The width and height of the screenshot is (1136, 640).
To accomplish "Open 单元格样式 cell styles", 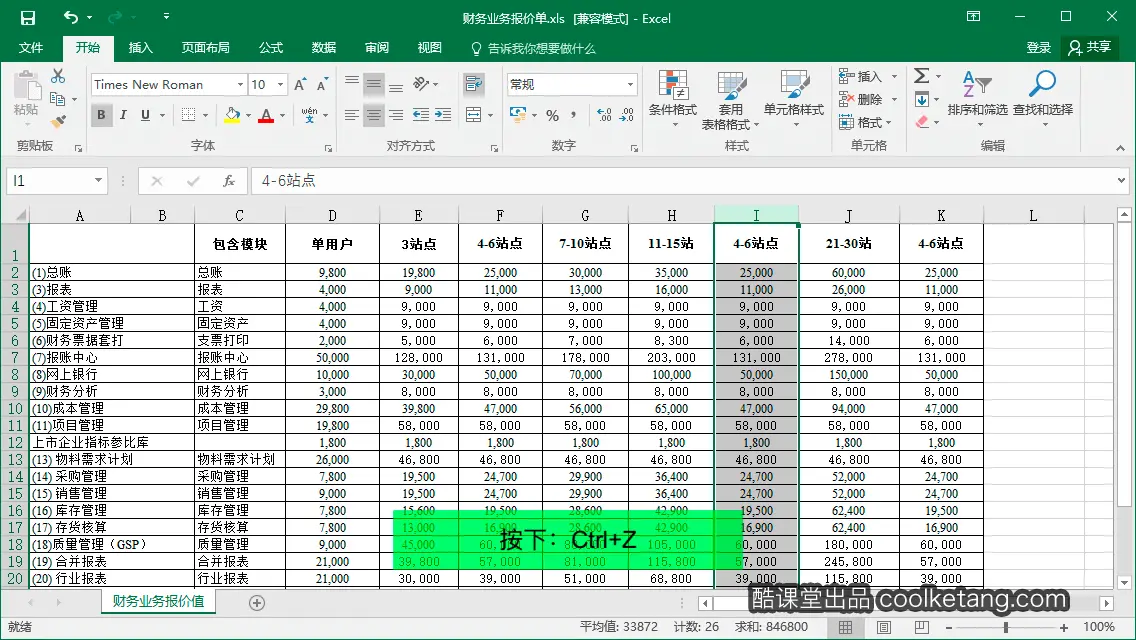I will (793, 99).
